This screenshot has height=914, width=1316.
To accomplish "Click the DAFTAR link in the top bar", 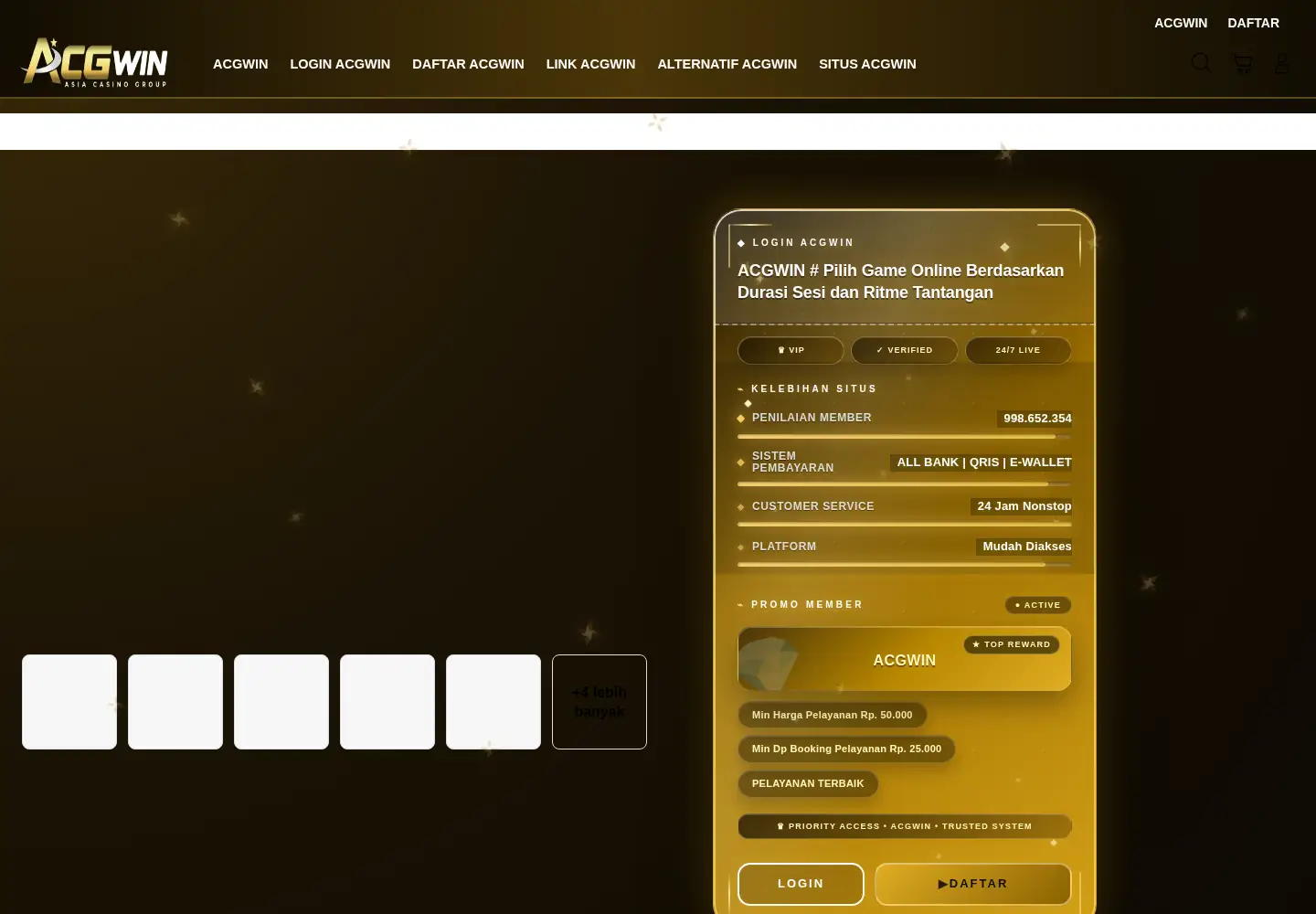I will pyautogui.click(x=1253, y=23).
